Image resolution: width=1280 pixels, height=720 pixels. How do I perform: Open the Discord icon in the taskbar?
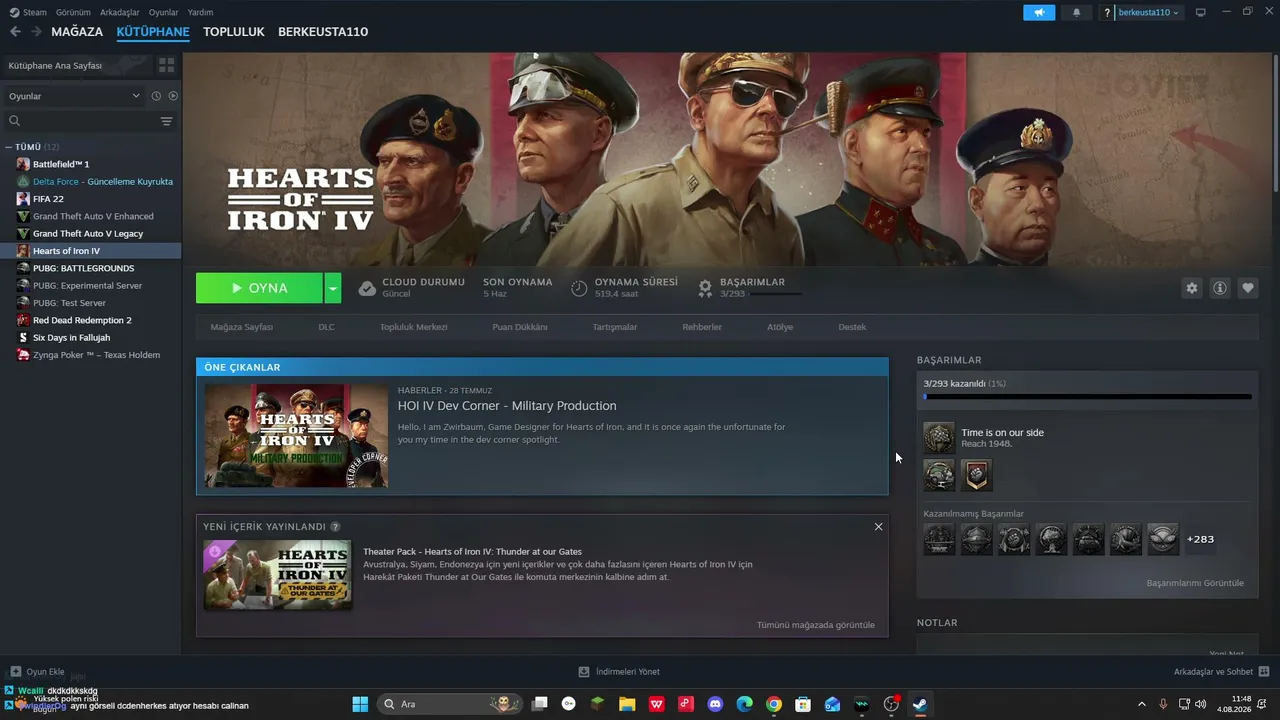click(715, 704)
